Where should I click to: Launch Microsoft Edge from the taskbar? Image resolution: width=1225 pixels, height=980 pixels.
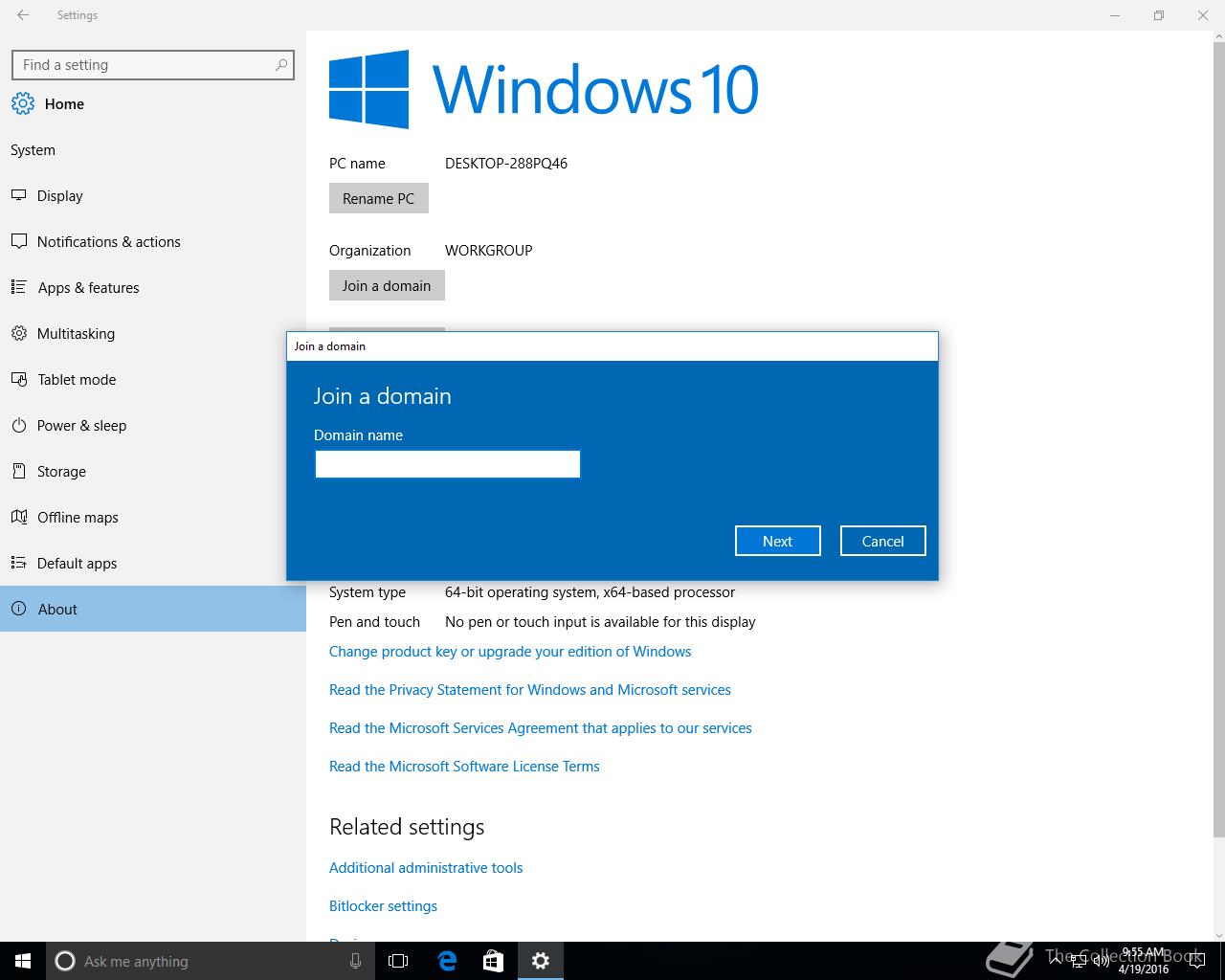446,961
